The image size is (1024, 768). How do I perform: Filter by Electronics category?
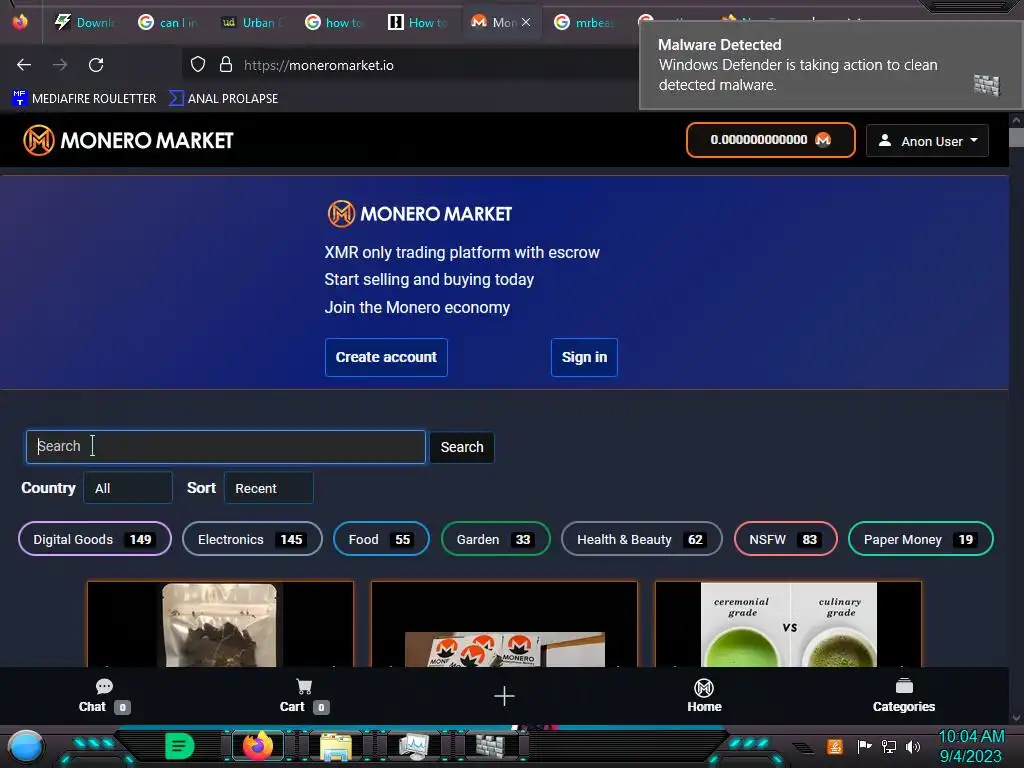pyautogui.click(x=252, y=539)
